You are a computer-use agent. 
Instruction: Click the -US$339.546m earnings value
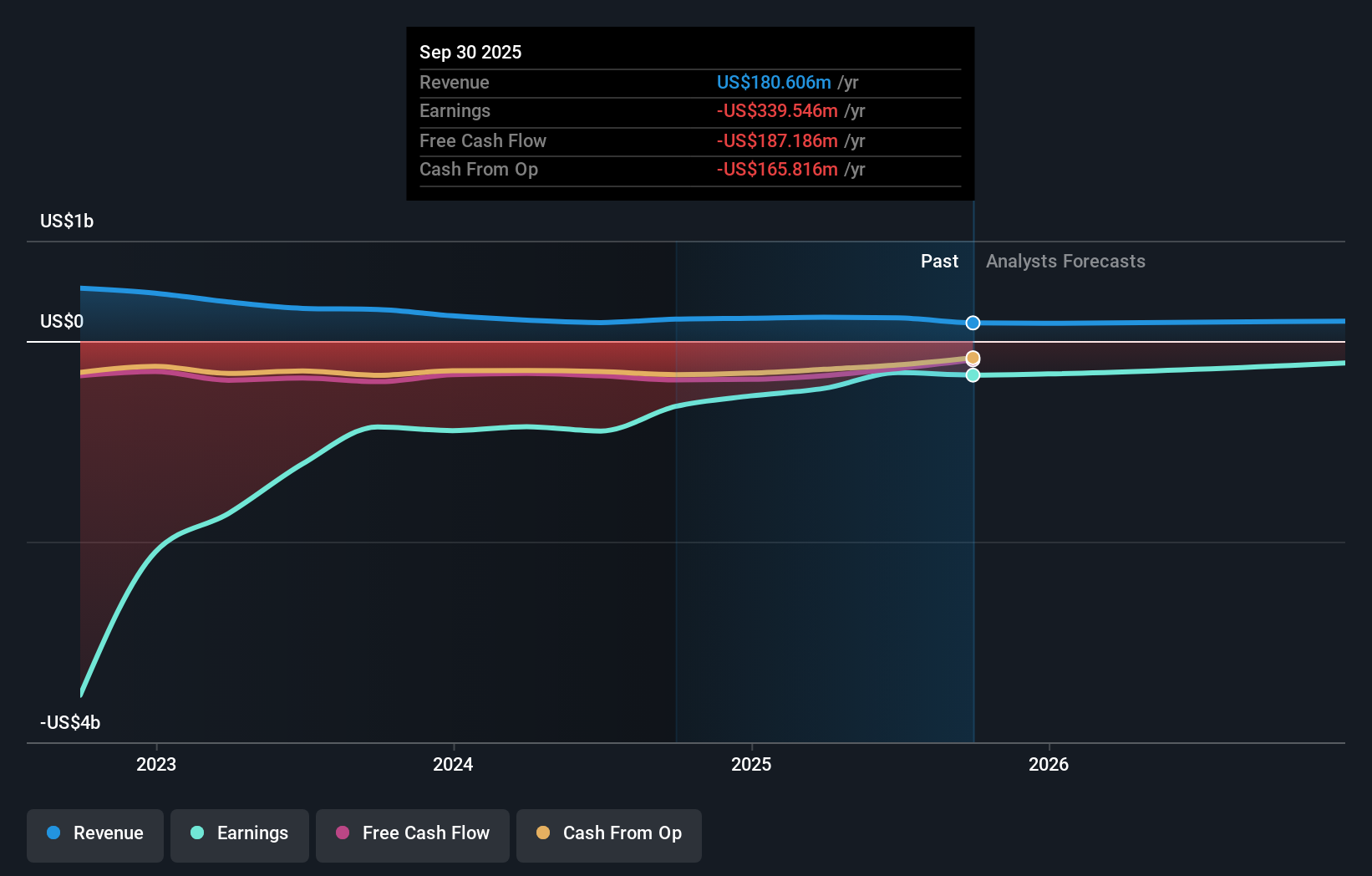777,110
